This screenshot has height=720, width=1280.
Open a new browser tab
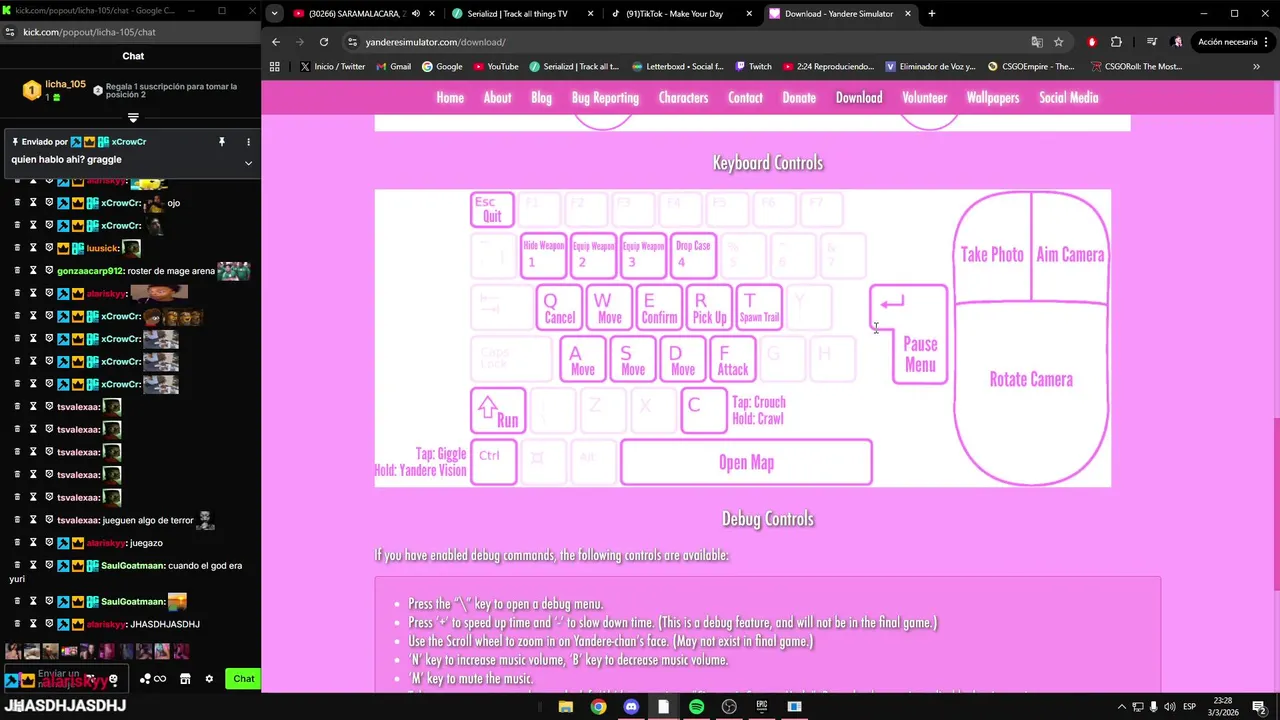click(932, 14)
